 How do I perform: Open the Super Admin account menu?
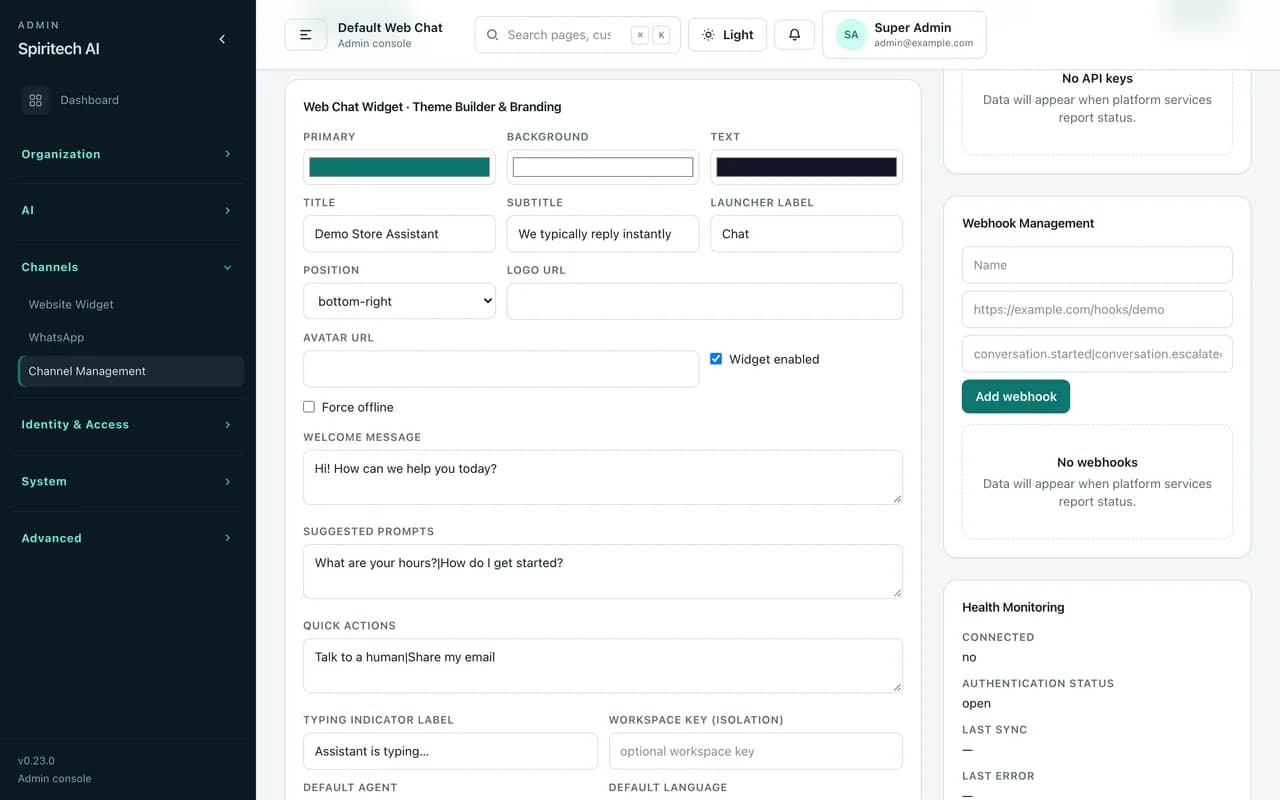[x=904, y=35]
